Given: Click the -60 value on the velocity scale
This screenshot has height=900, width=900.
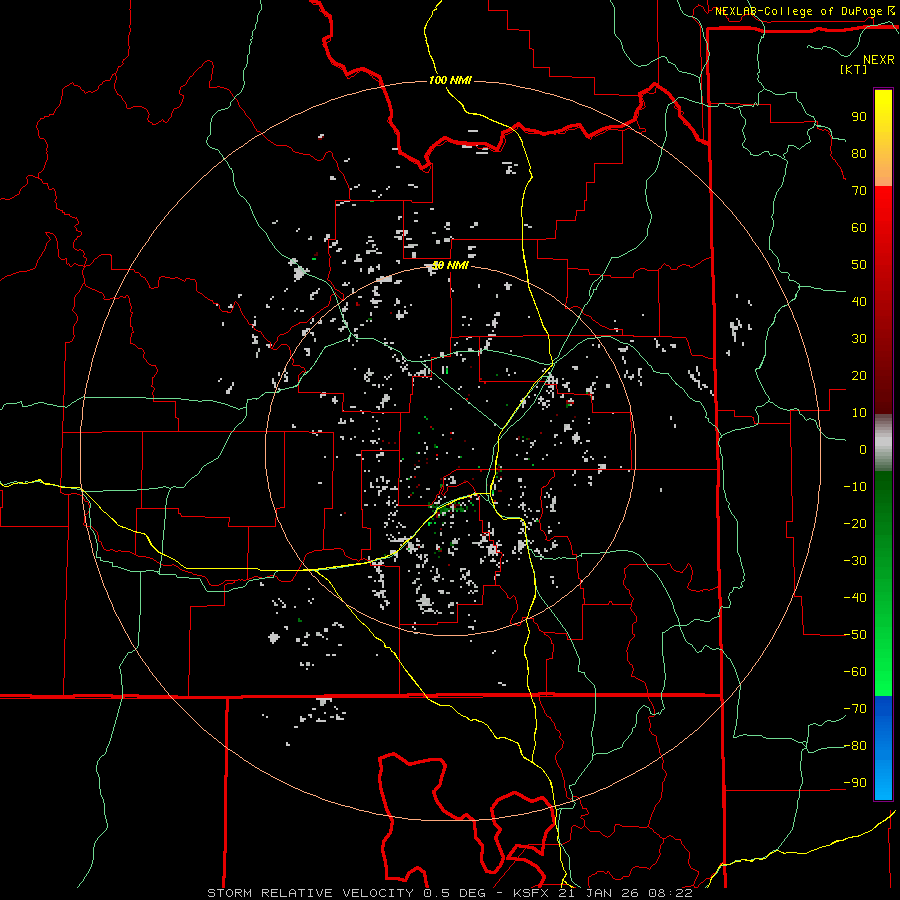Looking at the screenshot, I should coord(855,672).
